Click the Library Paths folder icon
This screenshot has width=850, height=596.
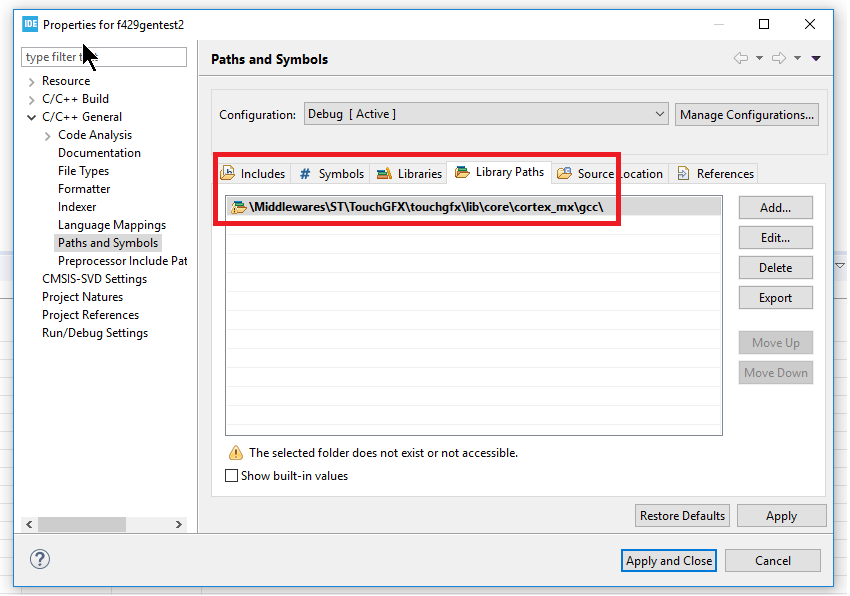click(462, 172)
